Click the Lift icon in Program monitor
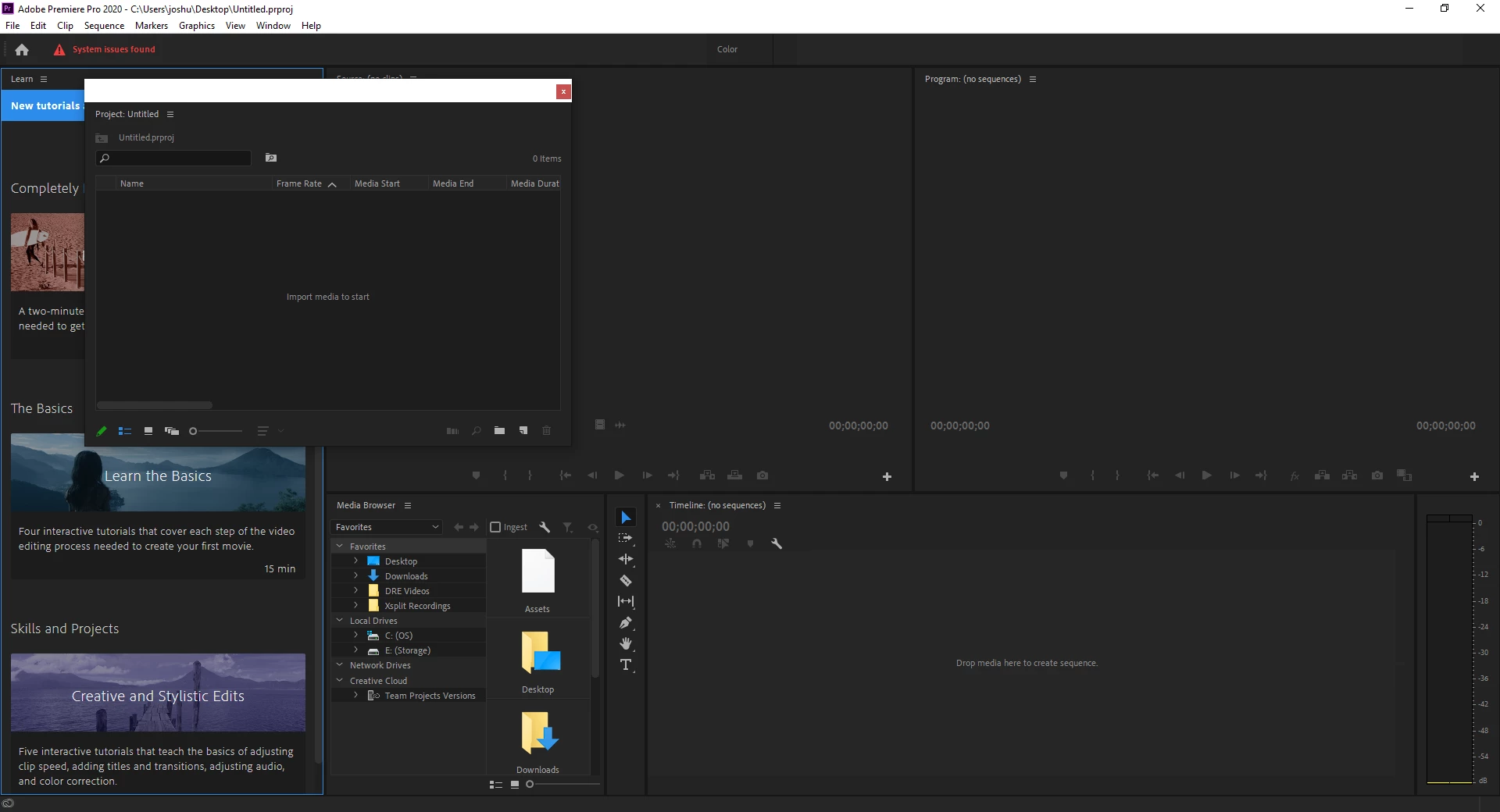Image resolution: width=1500 pixels, height=812 pixels. 1322,475
